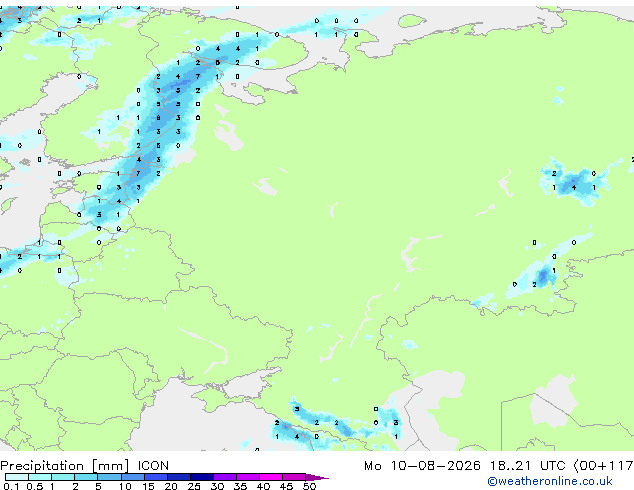Click the '25' legend scale label

194,486
